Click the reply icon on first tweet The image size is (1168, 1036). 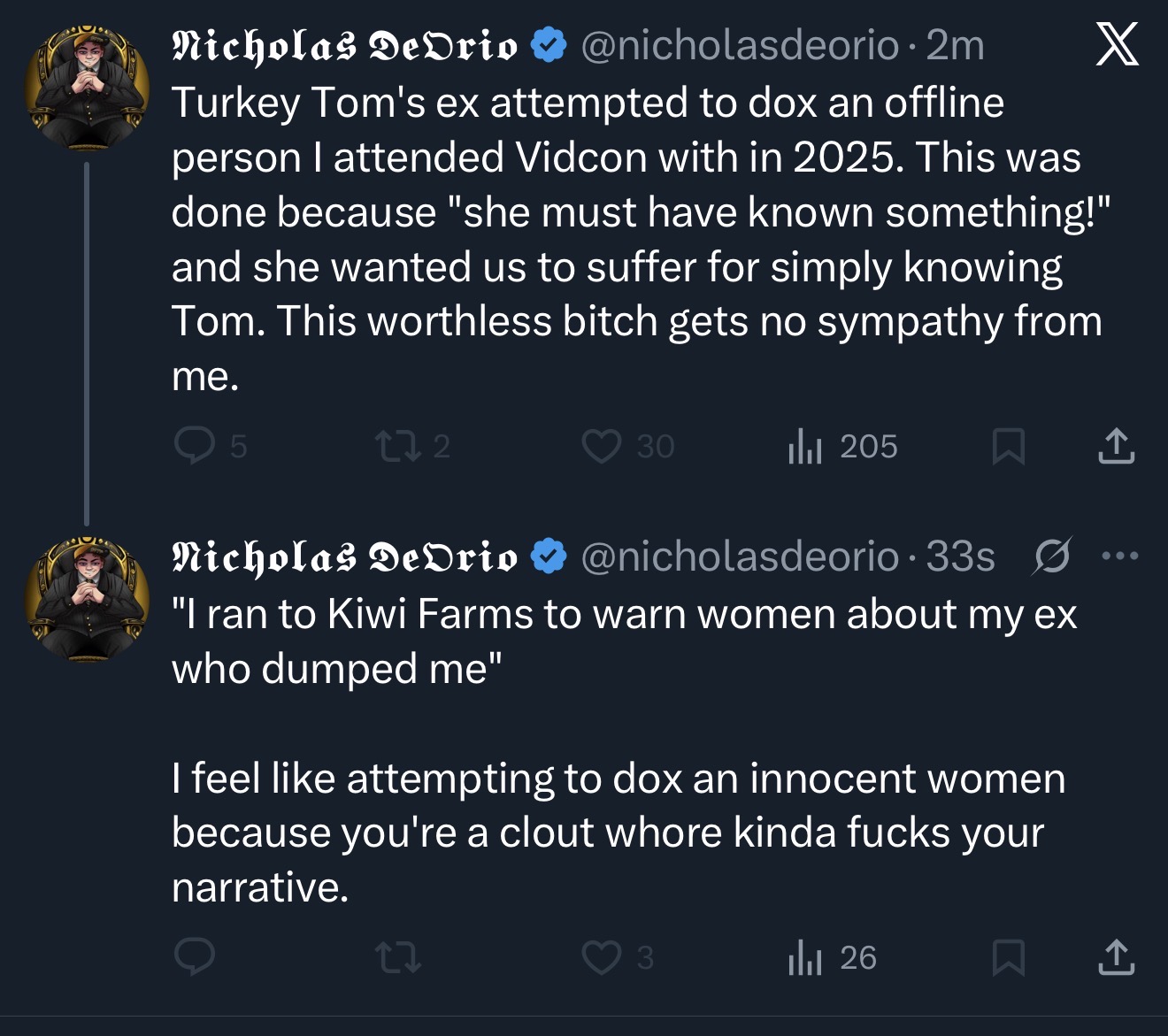click(x=195, y=446)
